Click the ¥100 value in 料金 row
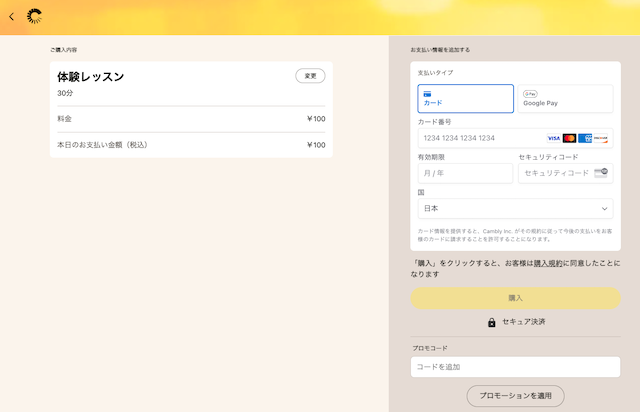This screenshot has height=412, width=640. (x=316, y=119)
